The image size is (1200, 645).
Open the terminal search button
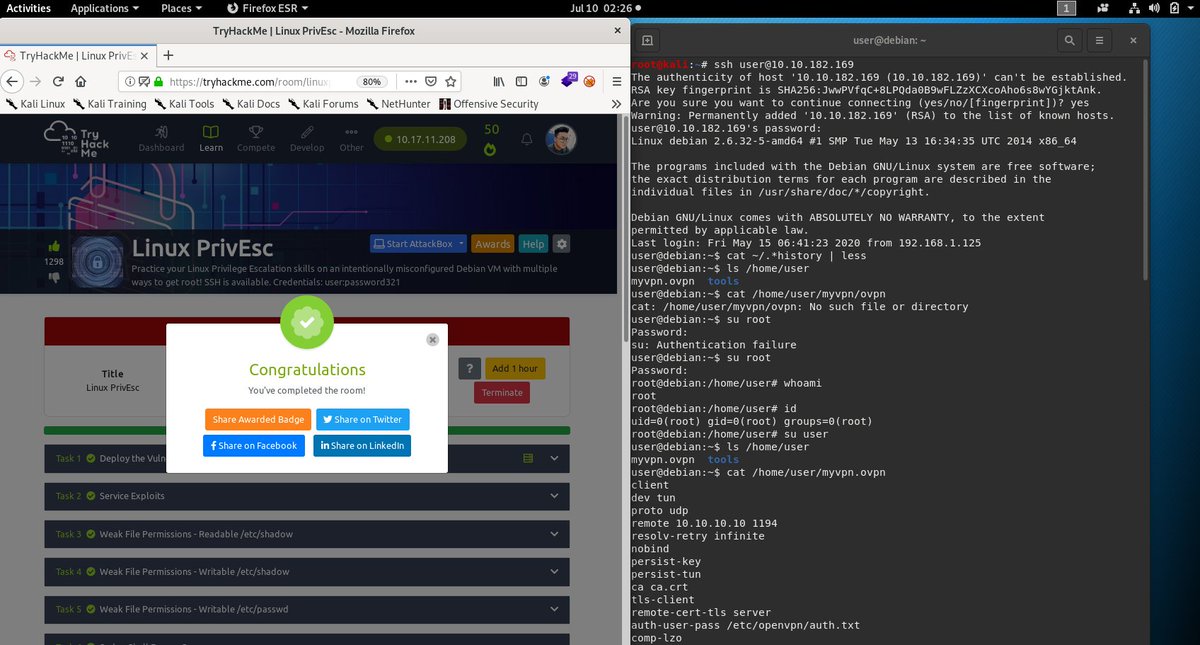click(1070, 41)
